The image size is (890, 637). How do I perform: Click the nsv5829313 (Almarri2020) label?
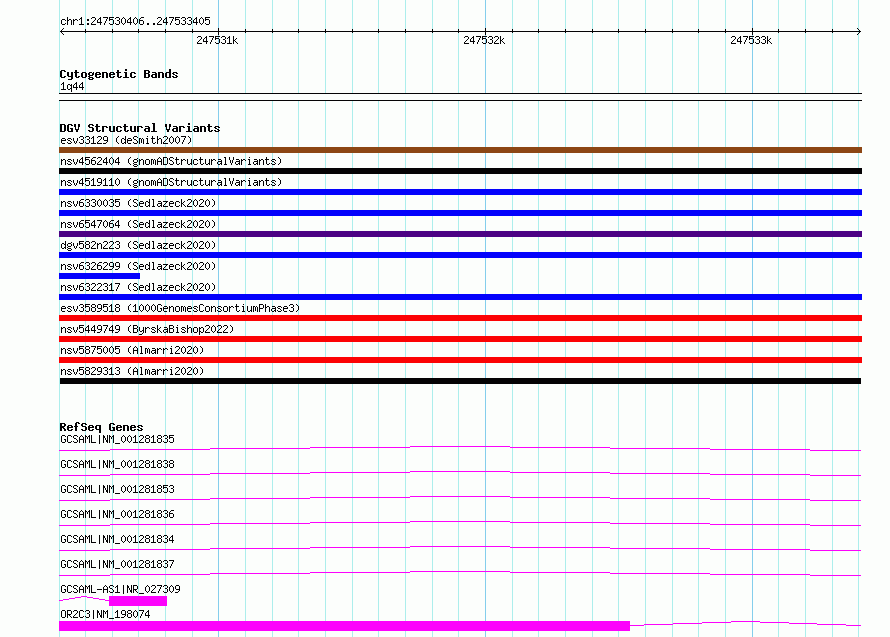[x=132, y=371]
